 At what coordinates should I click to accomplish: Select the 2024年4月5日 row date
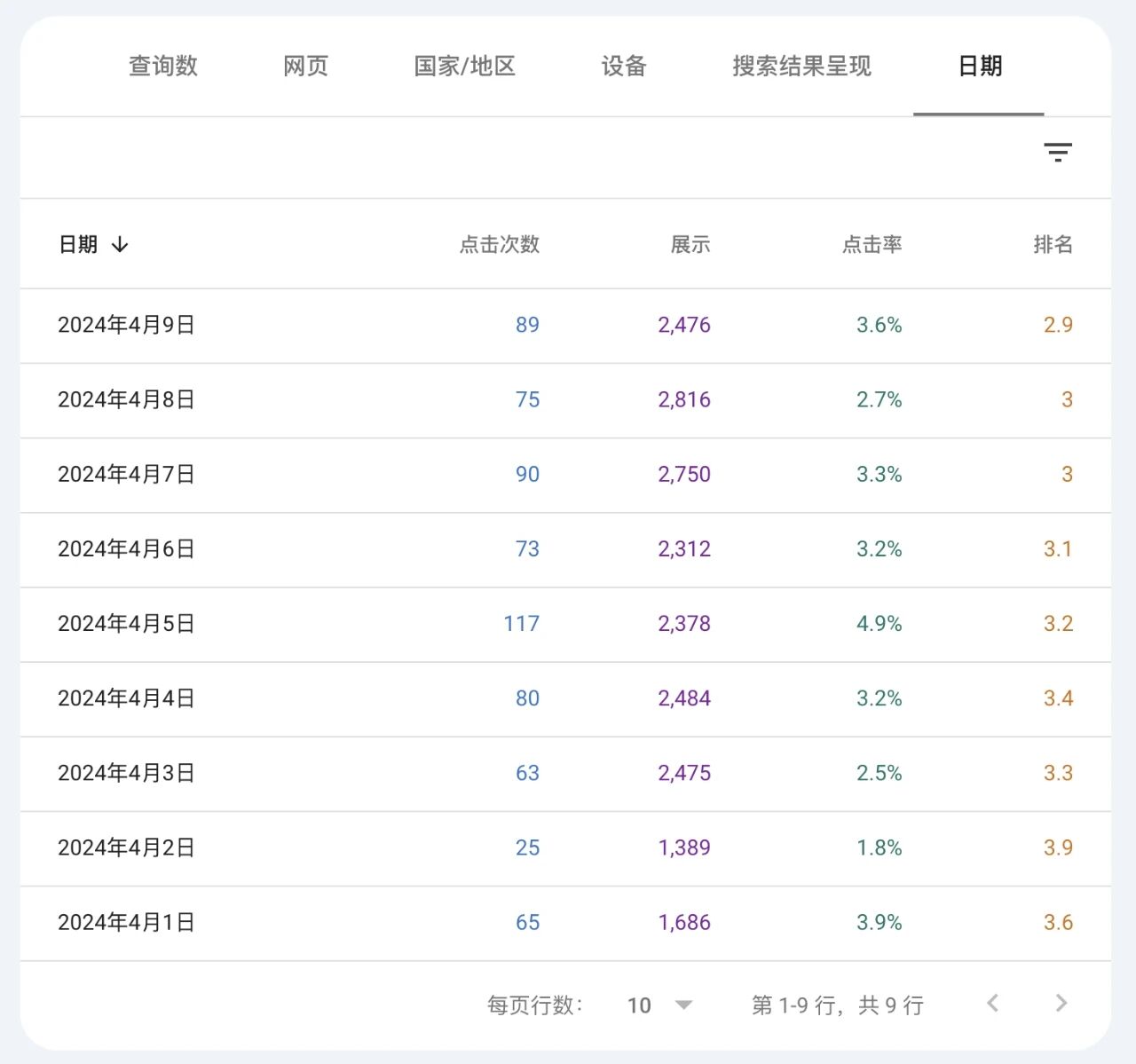126,624
